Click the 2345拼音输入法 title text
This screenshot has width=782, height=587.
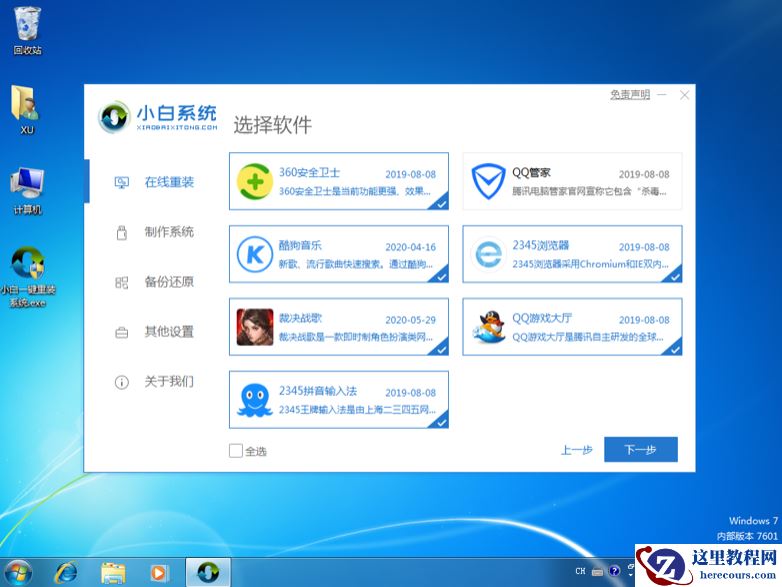[318, 391]
